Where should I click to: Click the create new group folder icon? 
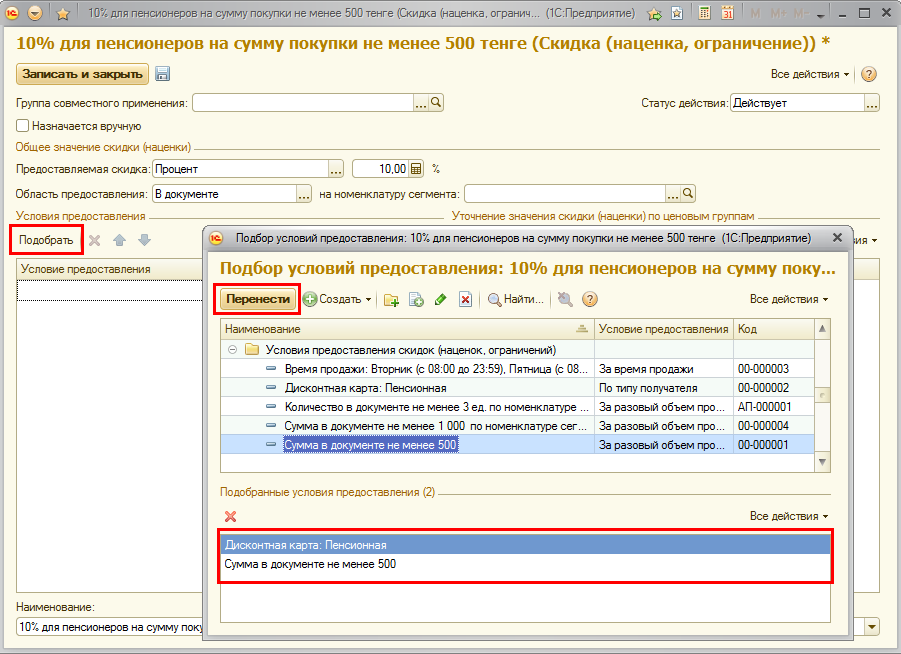391,299
